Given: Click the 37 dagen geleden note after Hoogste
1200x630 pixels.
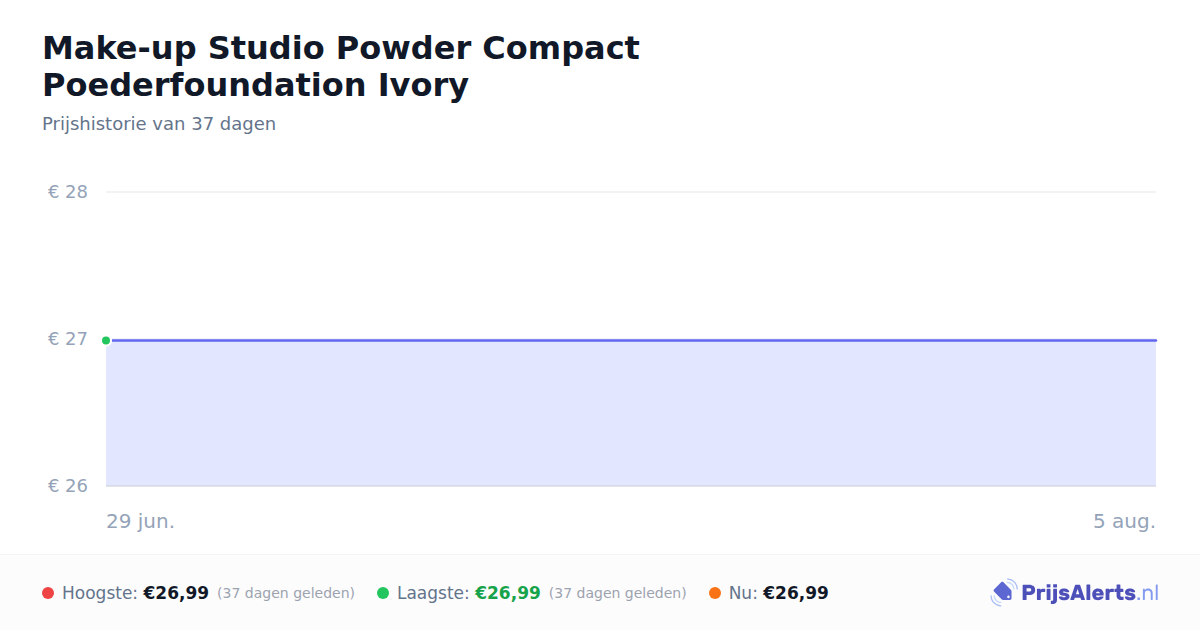Looking at the screenshot, I should pyautogui.click(x=286, y=593).
